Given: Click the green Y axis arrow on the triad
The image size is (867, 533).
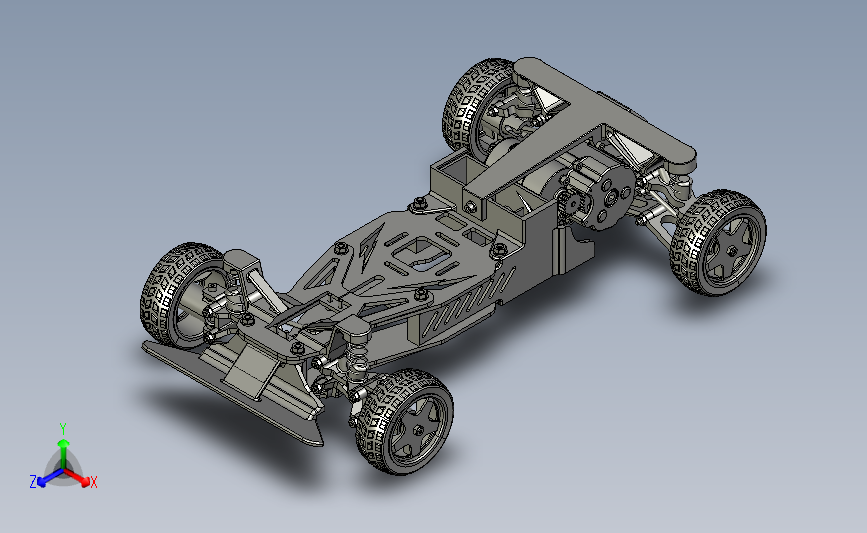Looking at the screenshot, I should pos(64,453).
